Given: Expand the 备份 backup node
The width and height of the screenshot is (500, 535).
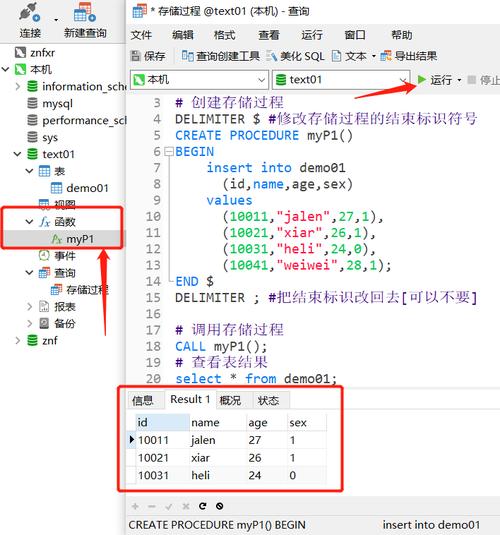Looking at the screenshot, I should pos(30,323).
